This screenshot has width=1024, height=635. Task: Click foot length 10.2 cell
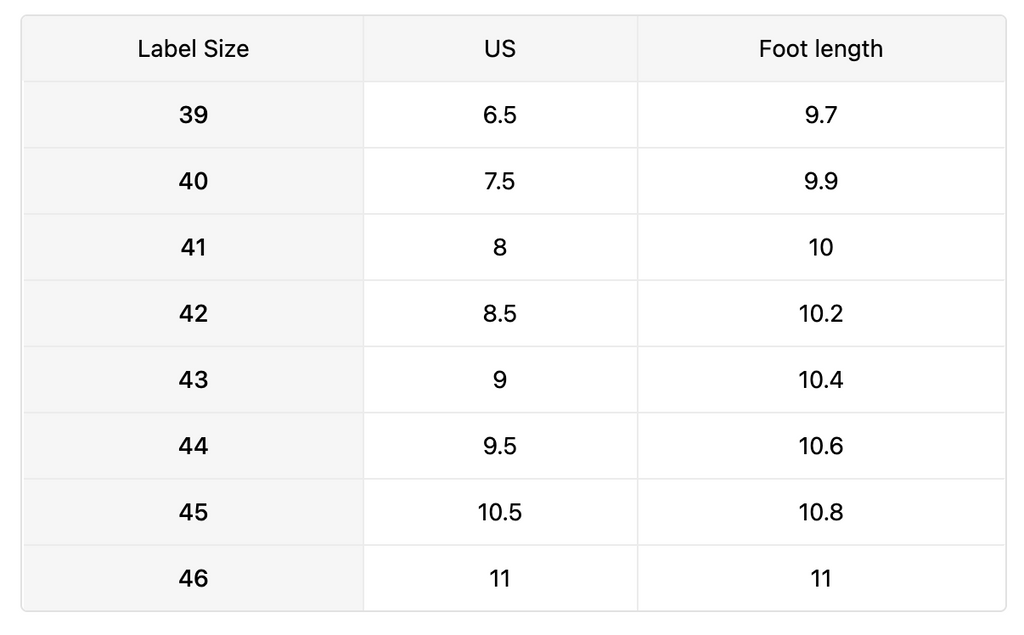point(820,313)
